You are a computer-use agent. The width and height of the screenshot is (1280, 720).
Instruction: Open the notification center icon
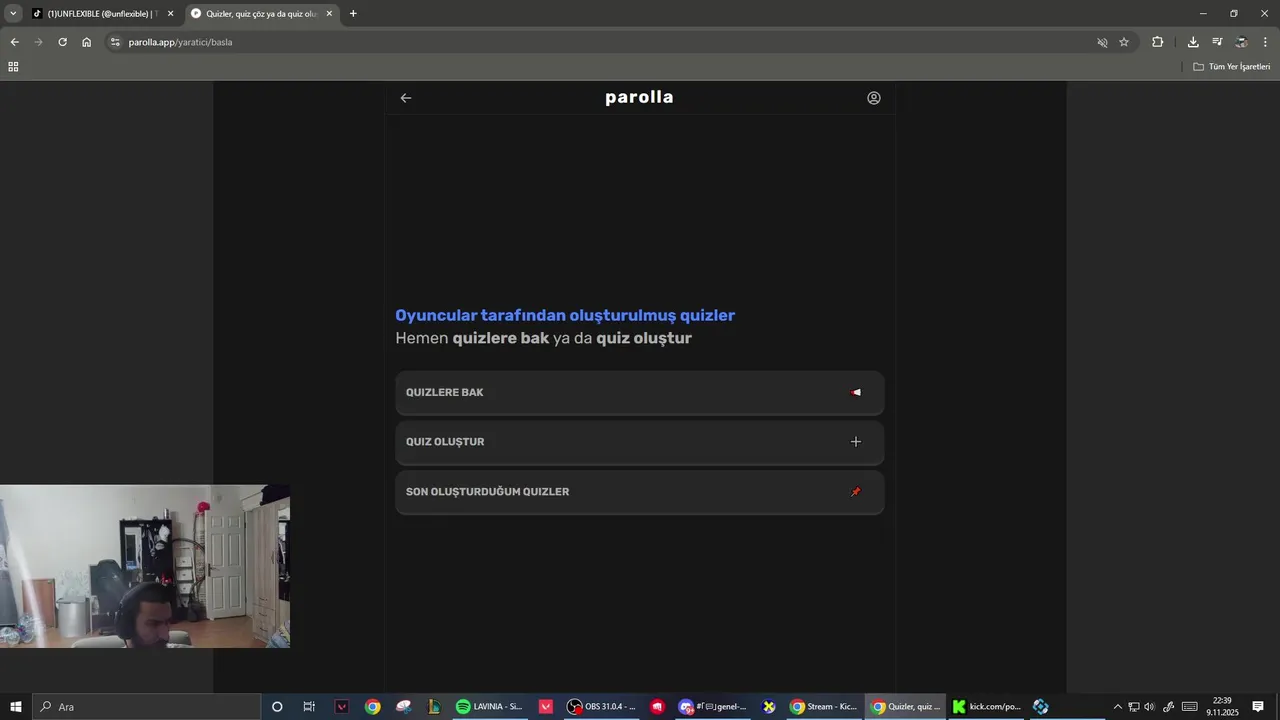[1258, 707]
